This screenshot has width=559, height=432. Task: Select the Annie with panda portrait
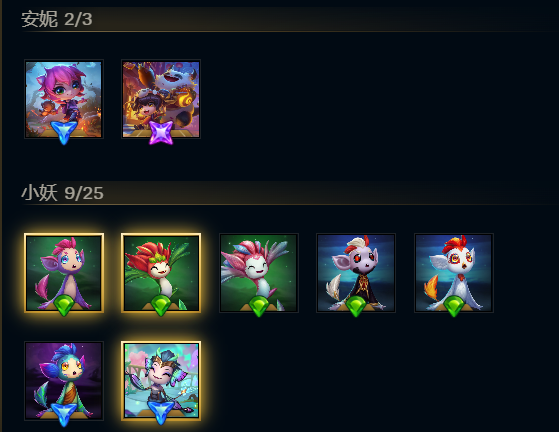(161, 99)
